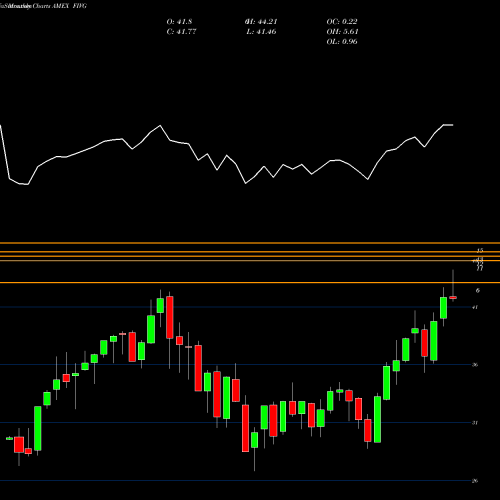This screenshot has height=500, width=500.
Task: Select the low price reading L: 41.46
Action: 261,32
